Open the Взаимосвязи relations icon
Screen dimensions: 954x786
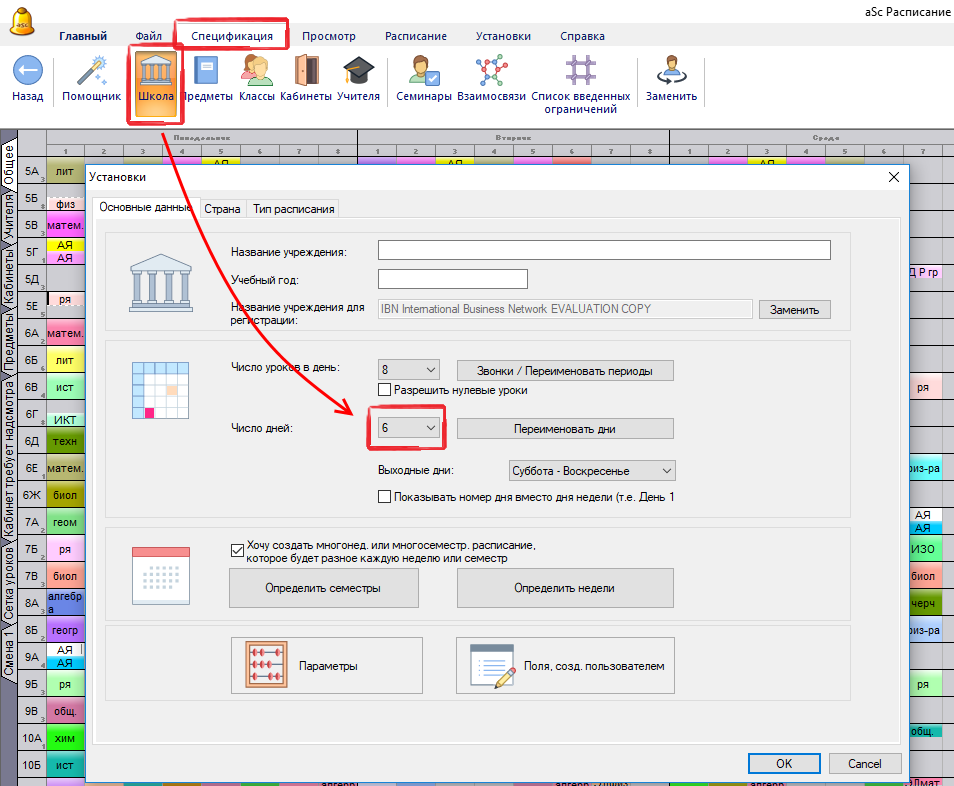tap(490, 72)
